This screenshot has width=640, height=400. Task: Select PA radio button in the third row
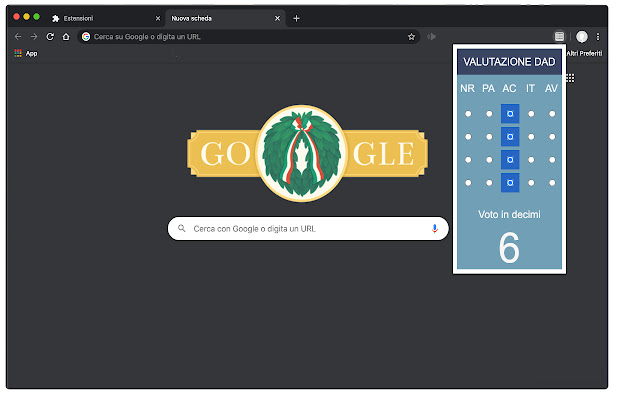[489, 160]
